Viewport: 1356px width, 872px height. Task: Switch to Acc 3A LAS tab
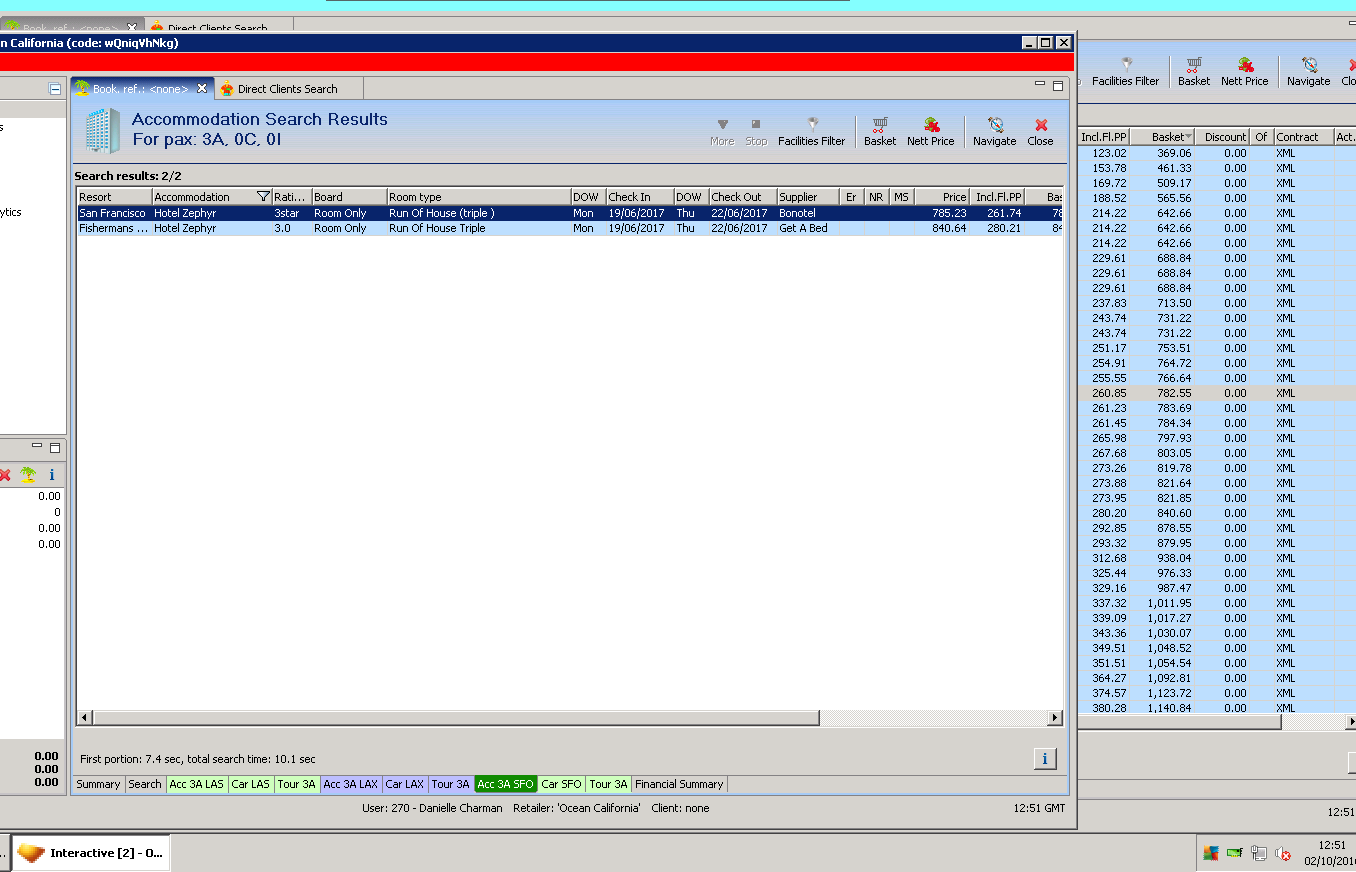197,784
